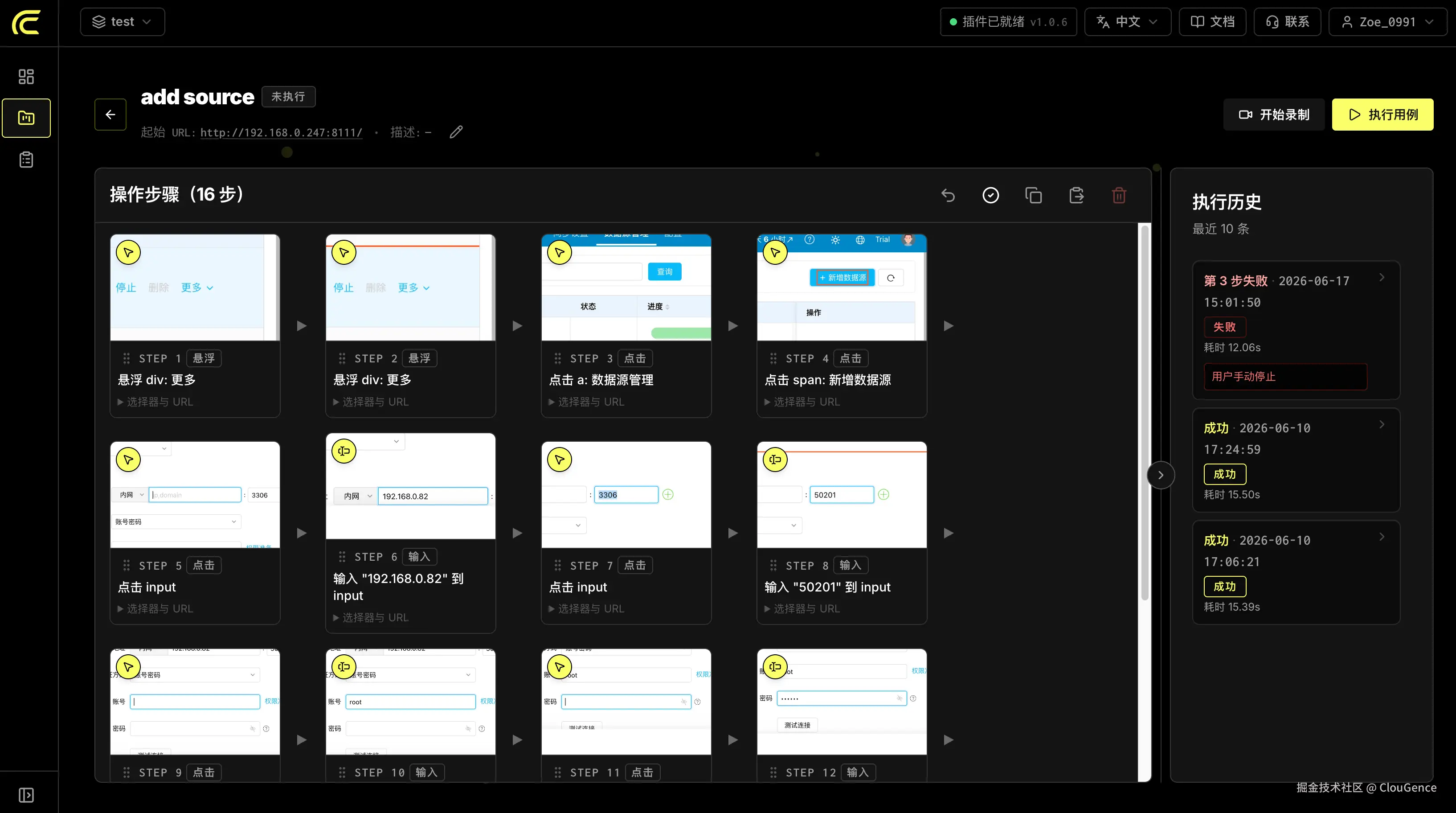Expand the failed 2026-06-17 history entry
This screenshot has width=1456, height=813.
1382,278
